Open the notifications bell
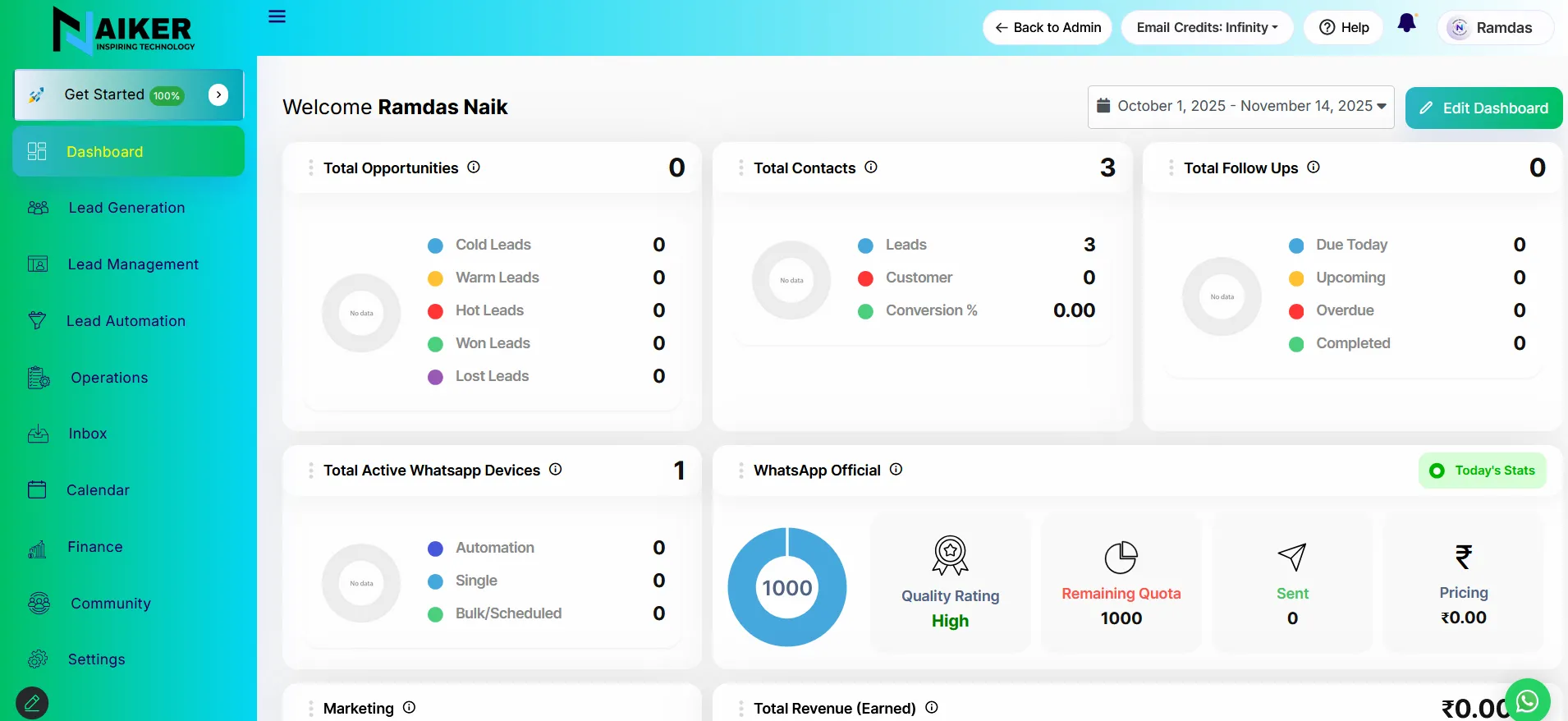Viewport: 1568px width, 721px height. (1406, 24)
